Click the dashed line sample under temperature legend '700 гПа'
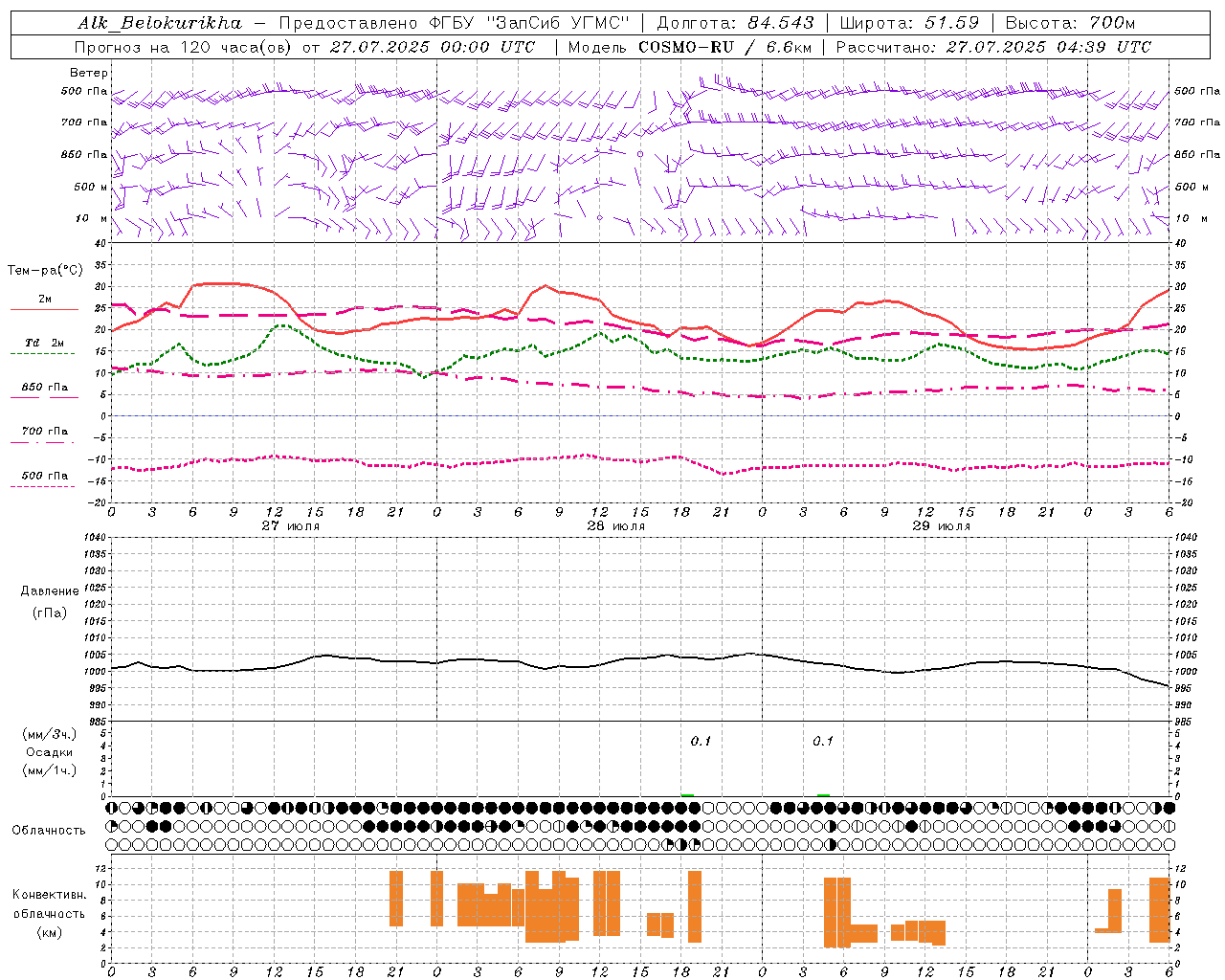 tap(42, 442)
